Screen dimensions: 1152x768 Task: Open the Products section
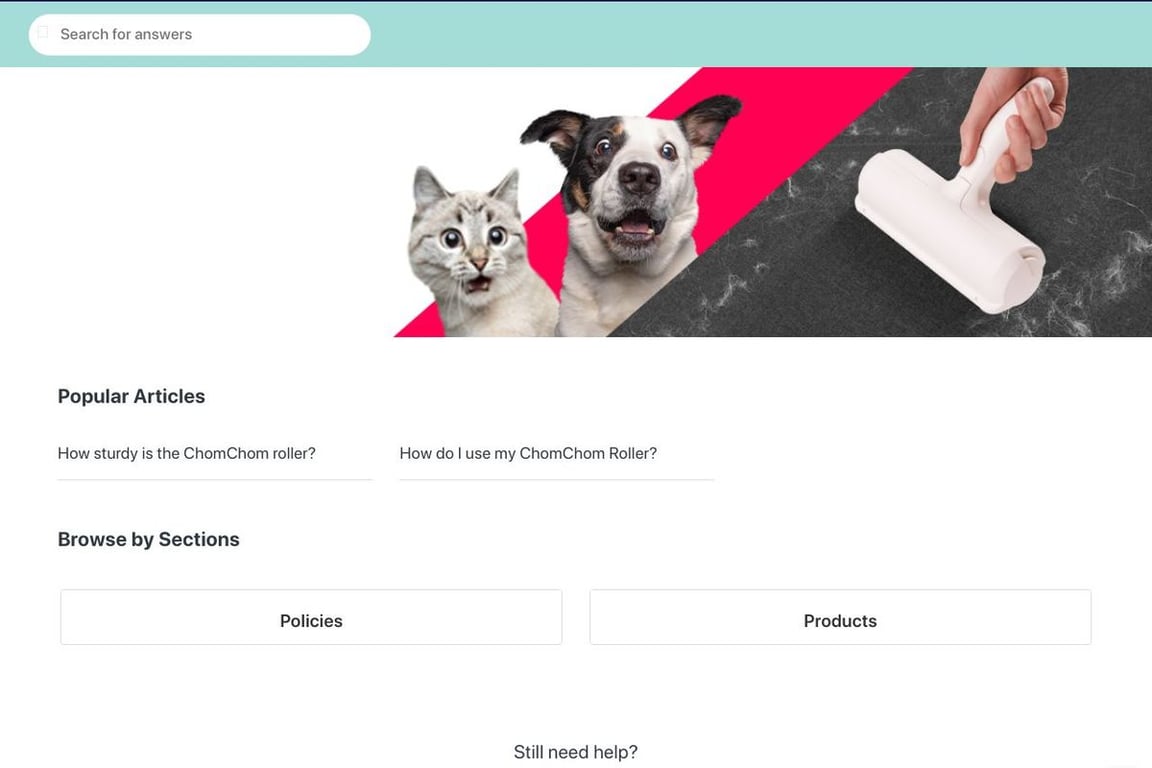[840, 617]
